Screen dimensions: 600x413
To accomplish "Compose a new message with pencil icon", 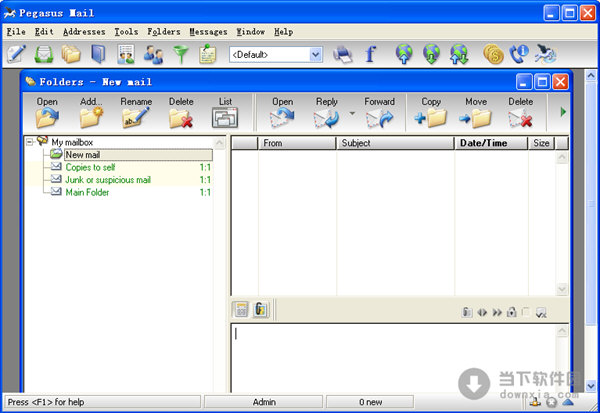I will [16, 54].
